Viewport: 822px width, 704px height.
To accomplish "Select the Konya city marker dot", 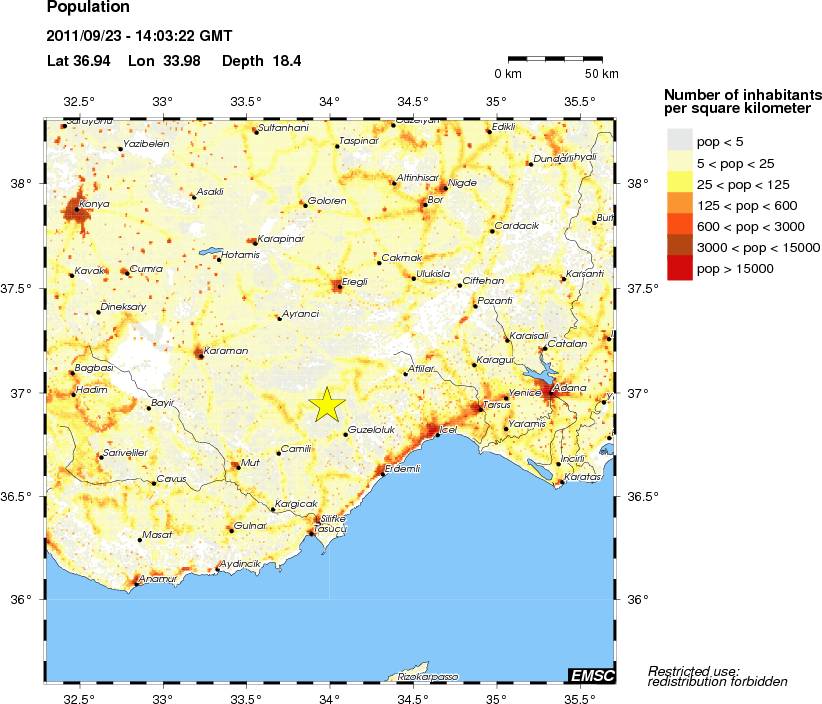I will coord(77,210).
